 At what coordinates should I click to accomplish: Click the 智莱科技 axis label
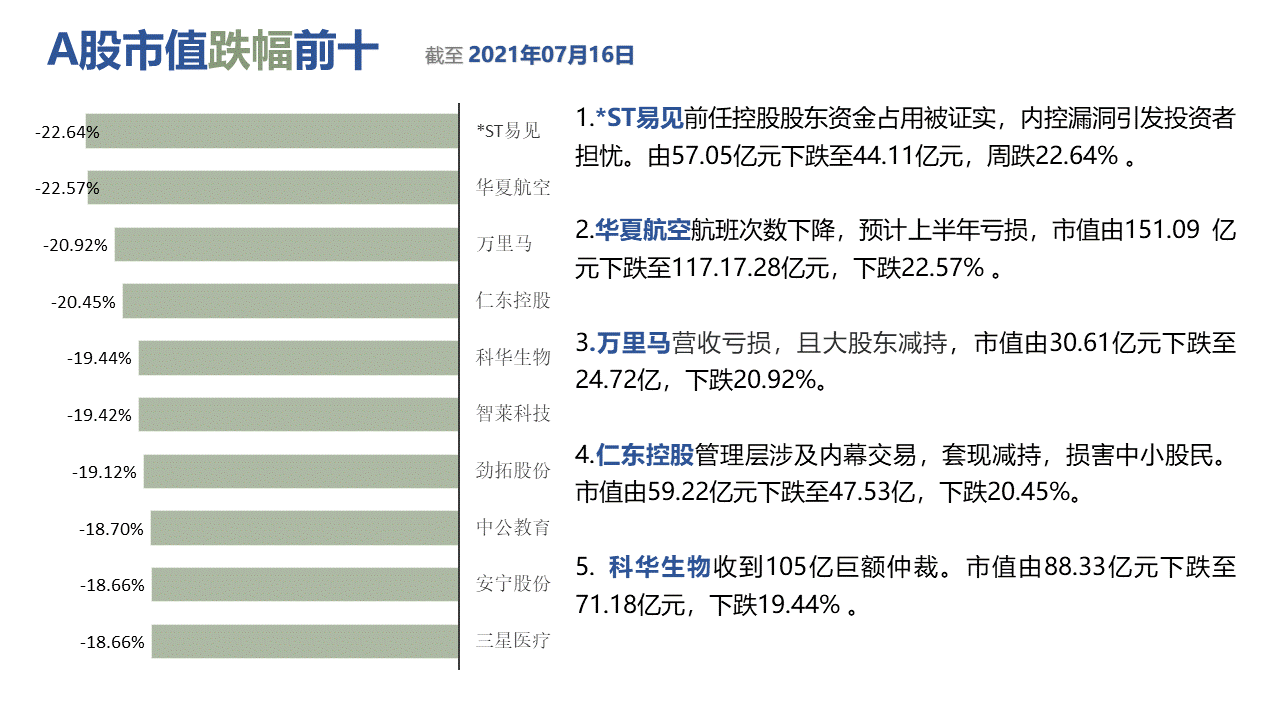[513, 414]
